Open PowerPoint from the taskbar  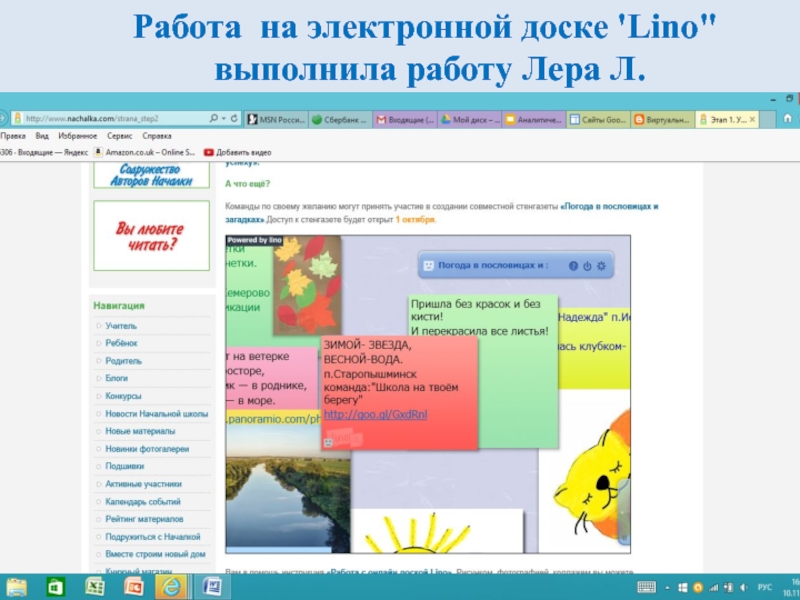tap(133, 587)
